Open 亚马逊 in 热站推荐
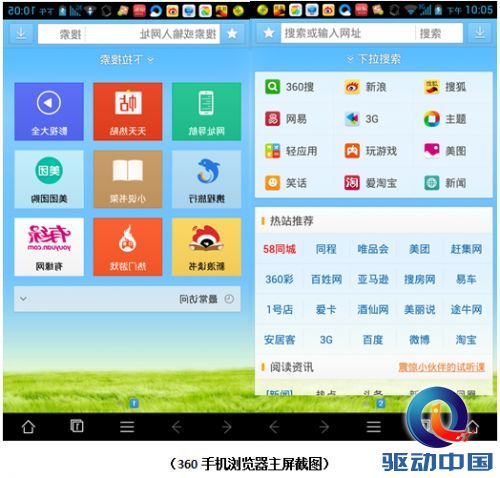 point(373,279)
